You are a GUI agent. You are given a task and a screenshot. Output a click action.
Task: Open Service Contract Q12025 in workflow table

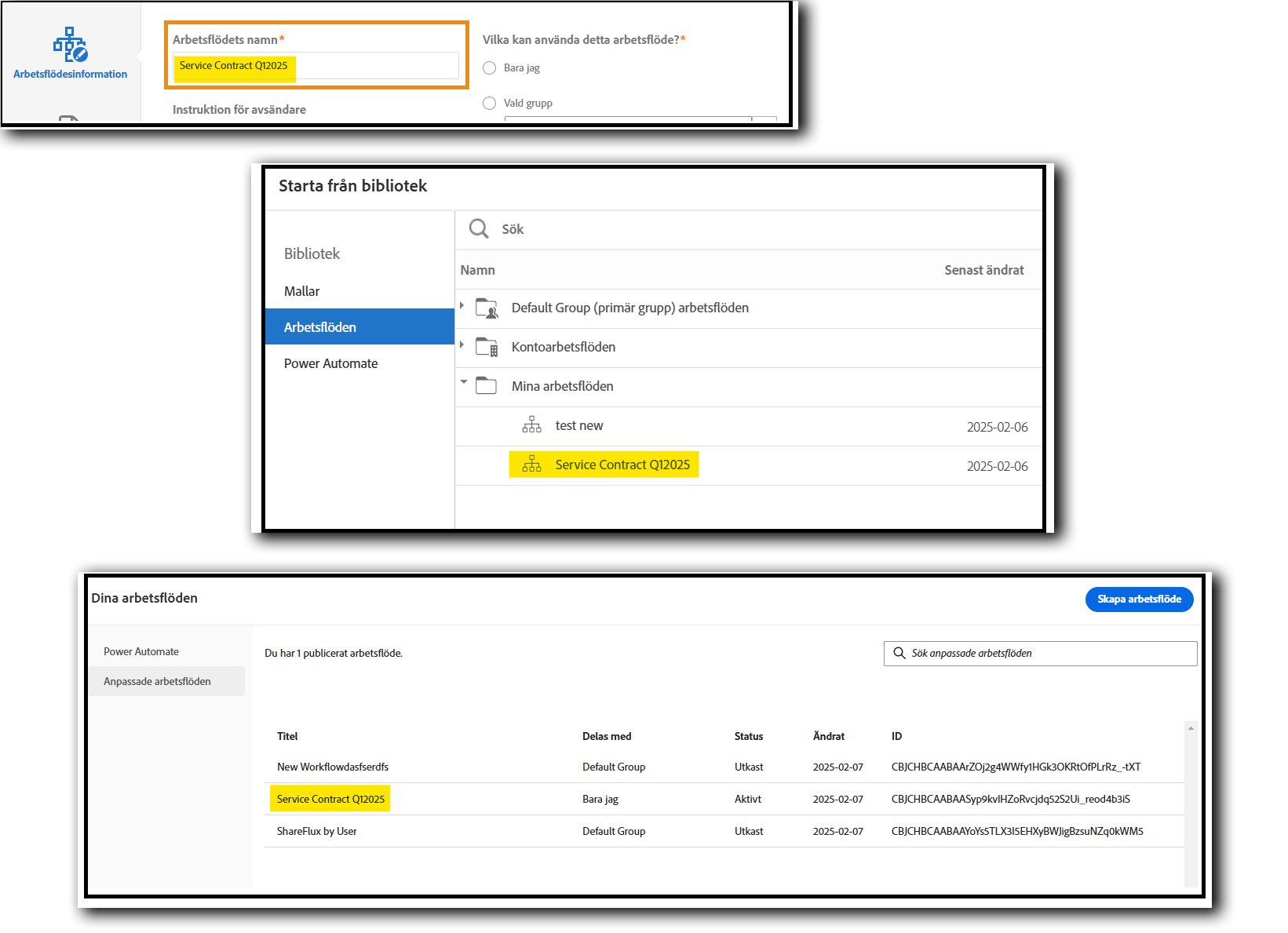pyautogui.click(x=330, y=799)
